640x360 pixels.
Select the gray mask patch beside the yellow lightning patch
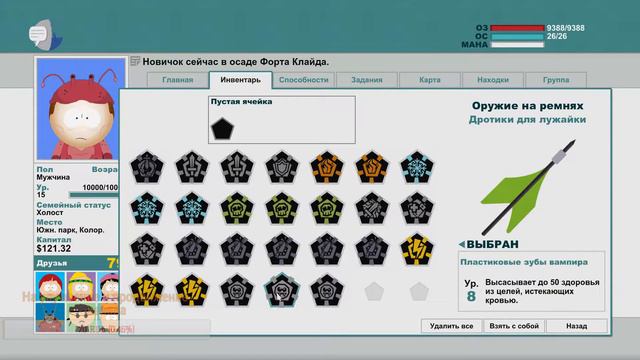pyautogui.click(x=237, y=291)
